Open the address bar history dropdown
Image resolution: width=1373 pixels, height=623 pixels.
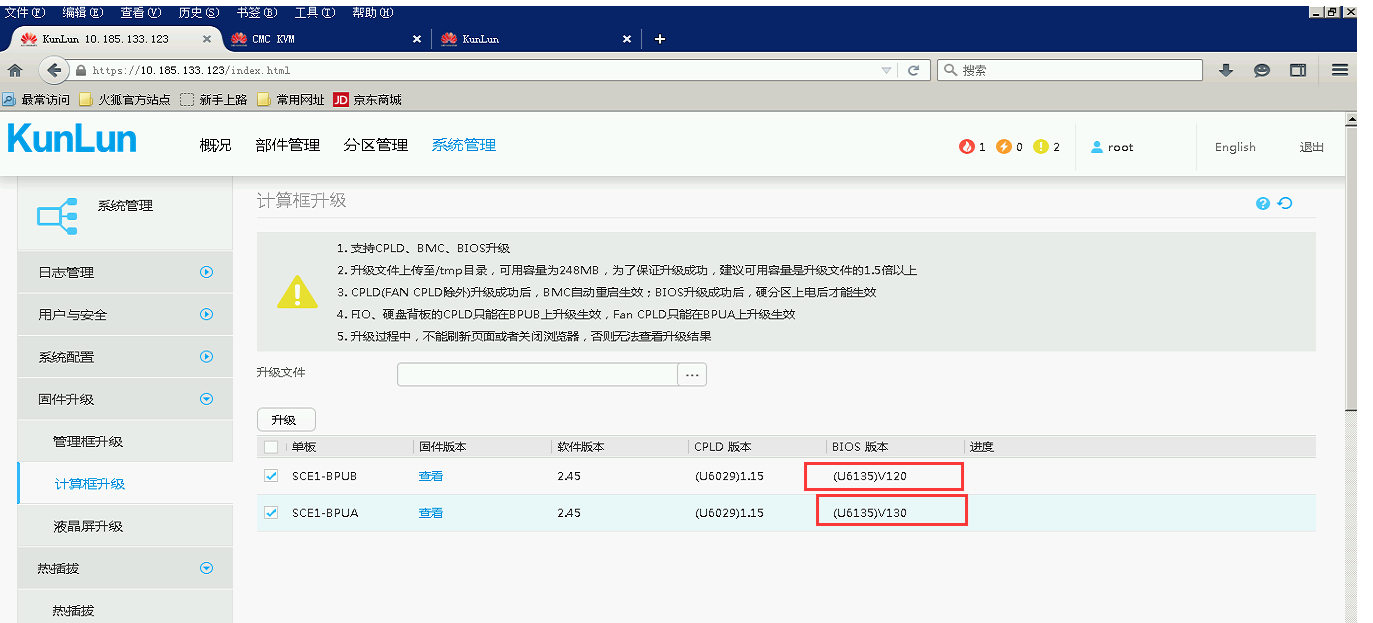point(886,71)
